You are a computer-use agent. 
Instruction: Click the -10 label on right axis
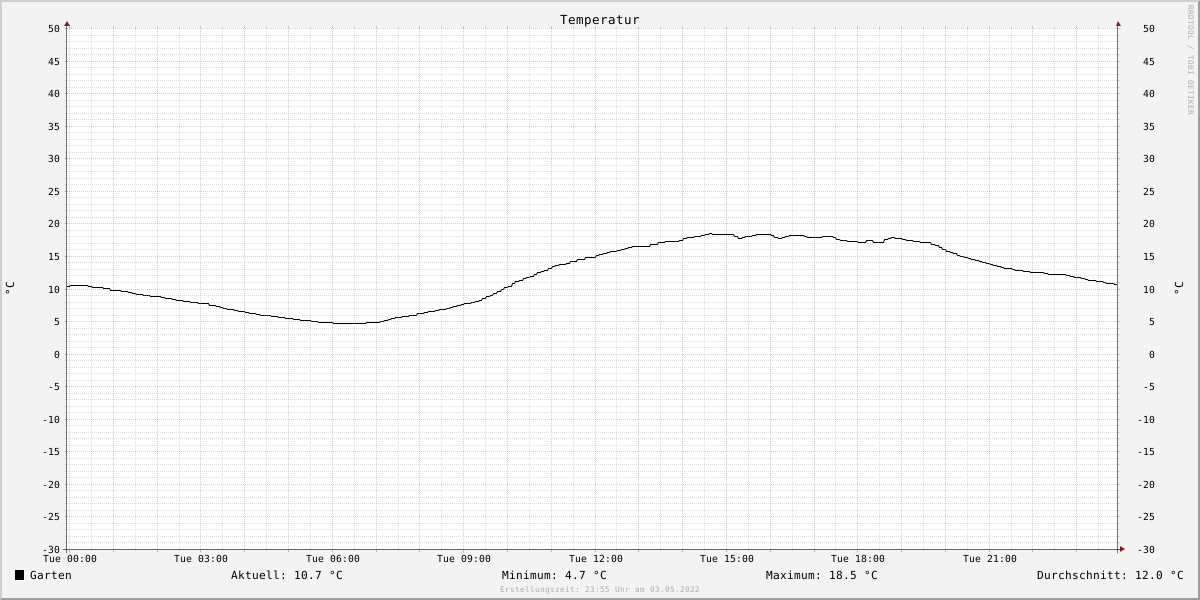(1145, 419)
